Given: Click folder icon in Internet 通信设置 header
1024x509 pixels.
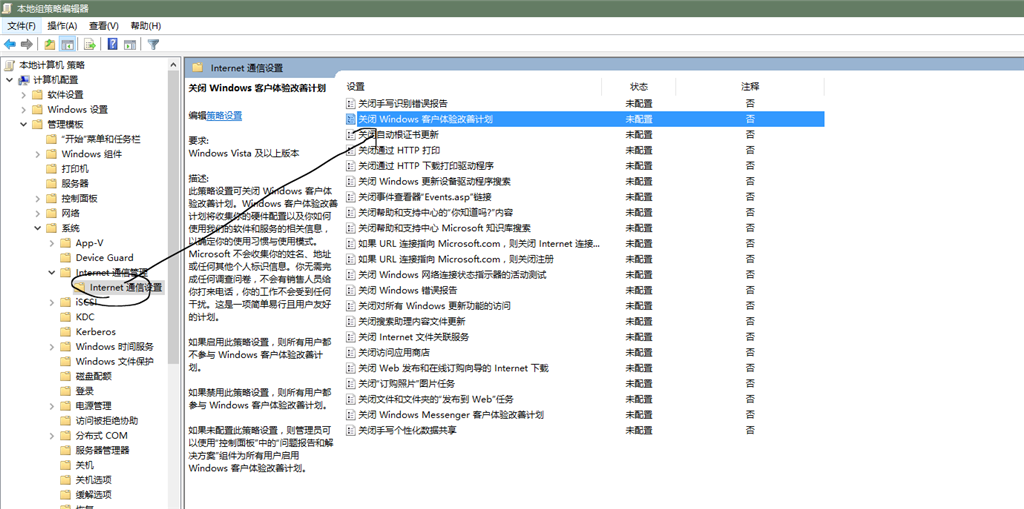Looking at the screenshot, I should coord(198,67).
